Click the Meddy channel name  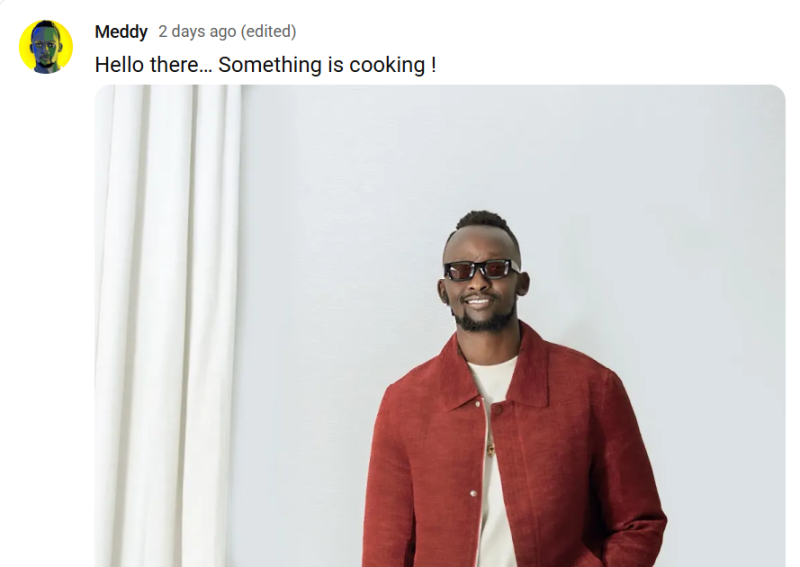(121, 32)
